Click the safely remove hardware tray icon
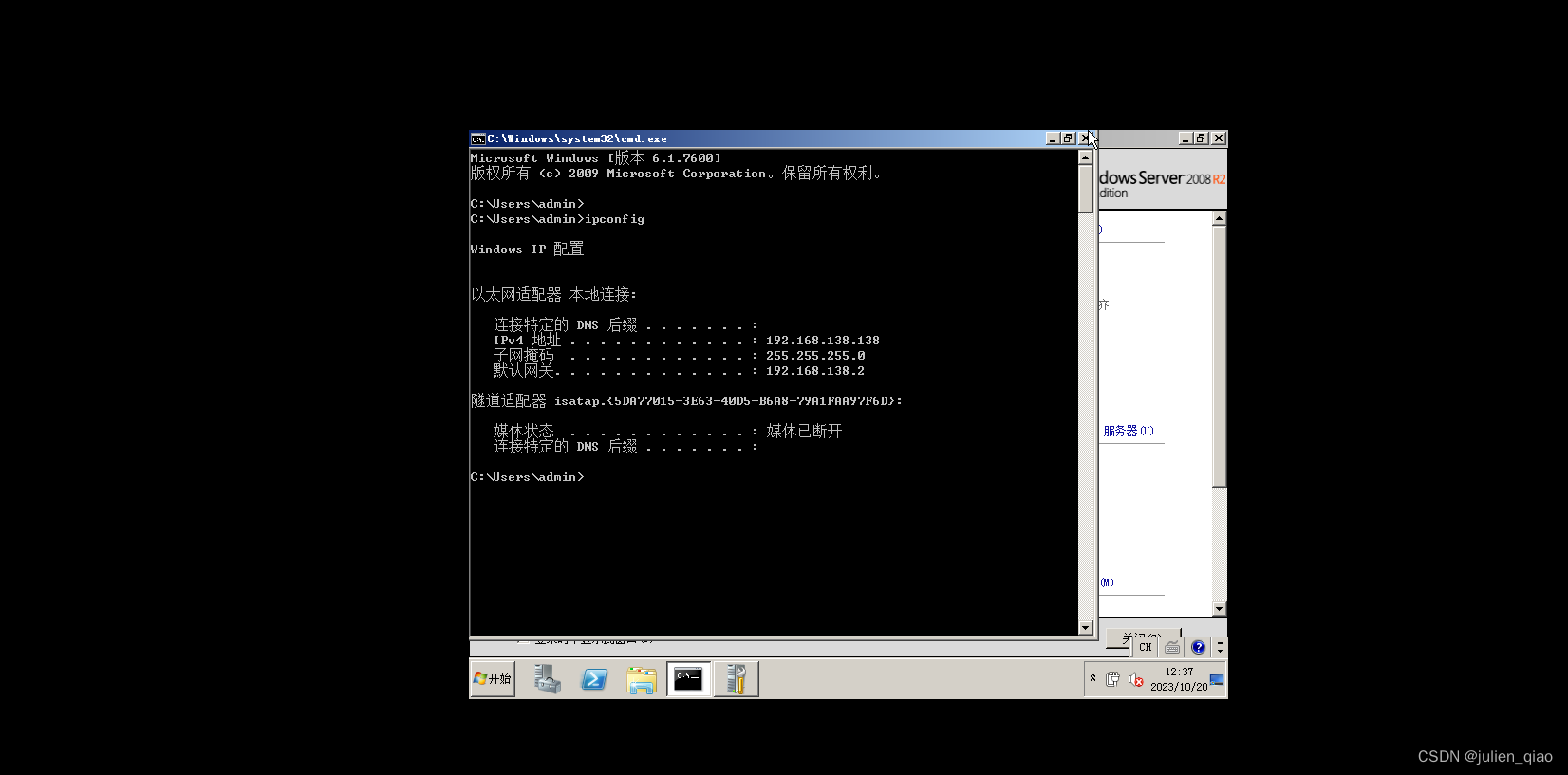This screenshot has height=775, width=1568. point(1112,679)
